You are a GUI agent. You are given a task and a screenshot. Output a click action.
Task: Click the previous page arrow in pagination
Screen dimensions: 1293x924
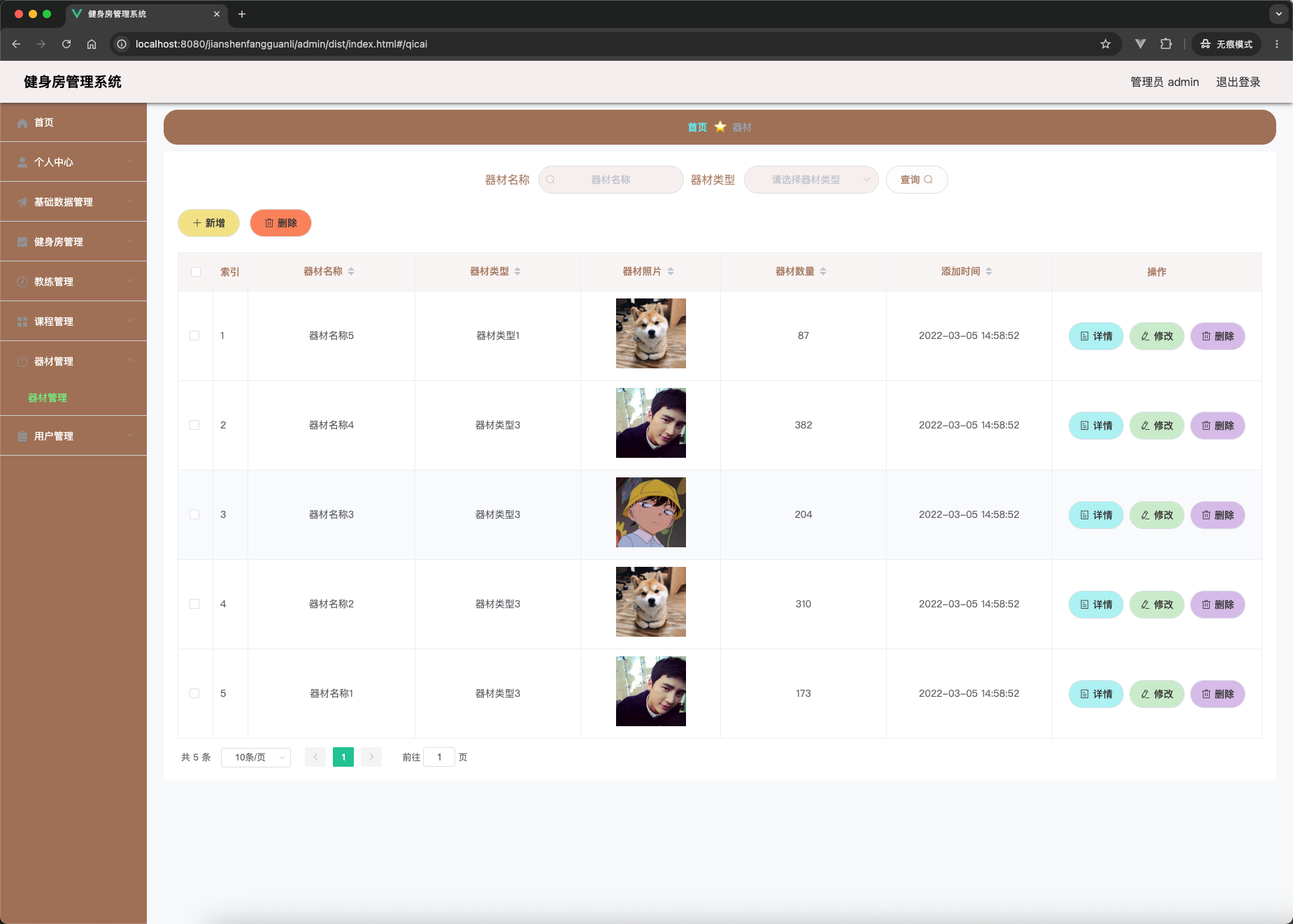coord(315,758)
